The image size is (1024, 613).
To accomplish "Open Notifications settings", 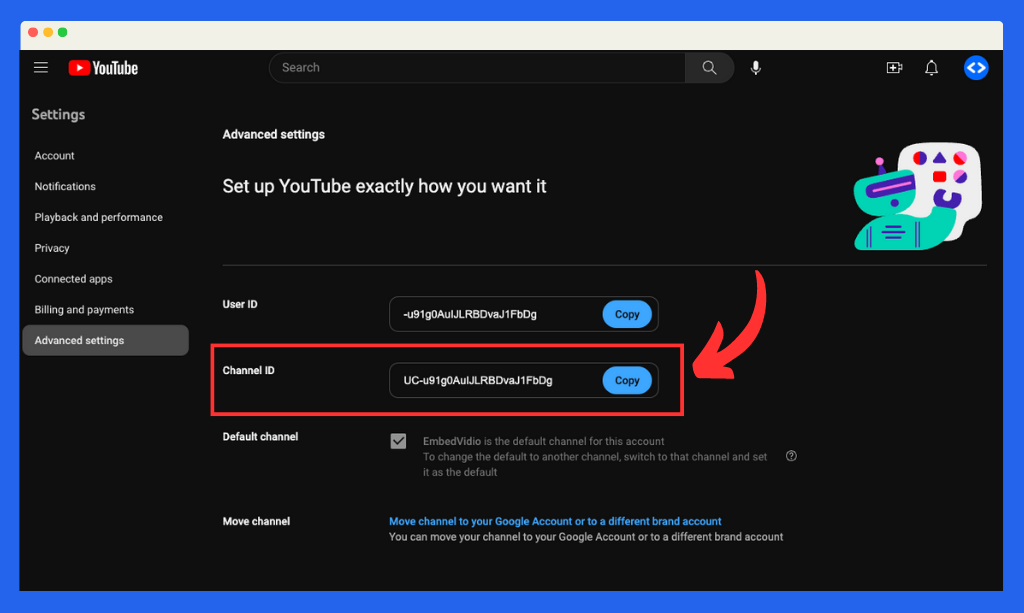I will coord(64,186).
